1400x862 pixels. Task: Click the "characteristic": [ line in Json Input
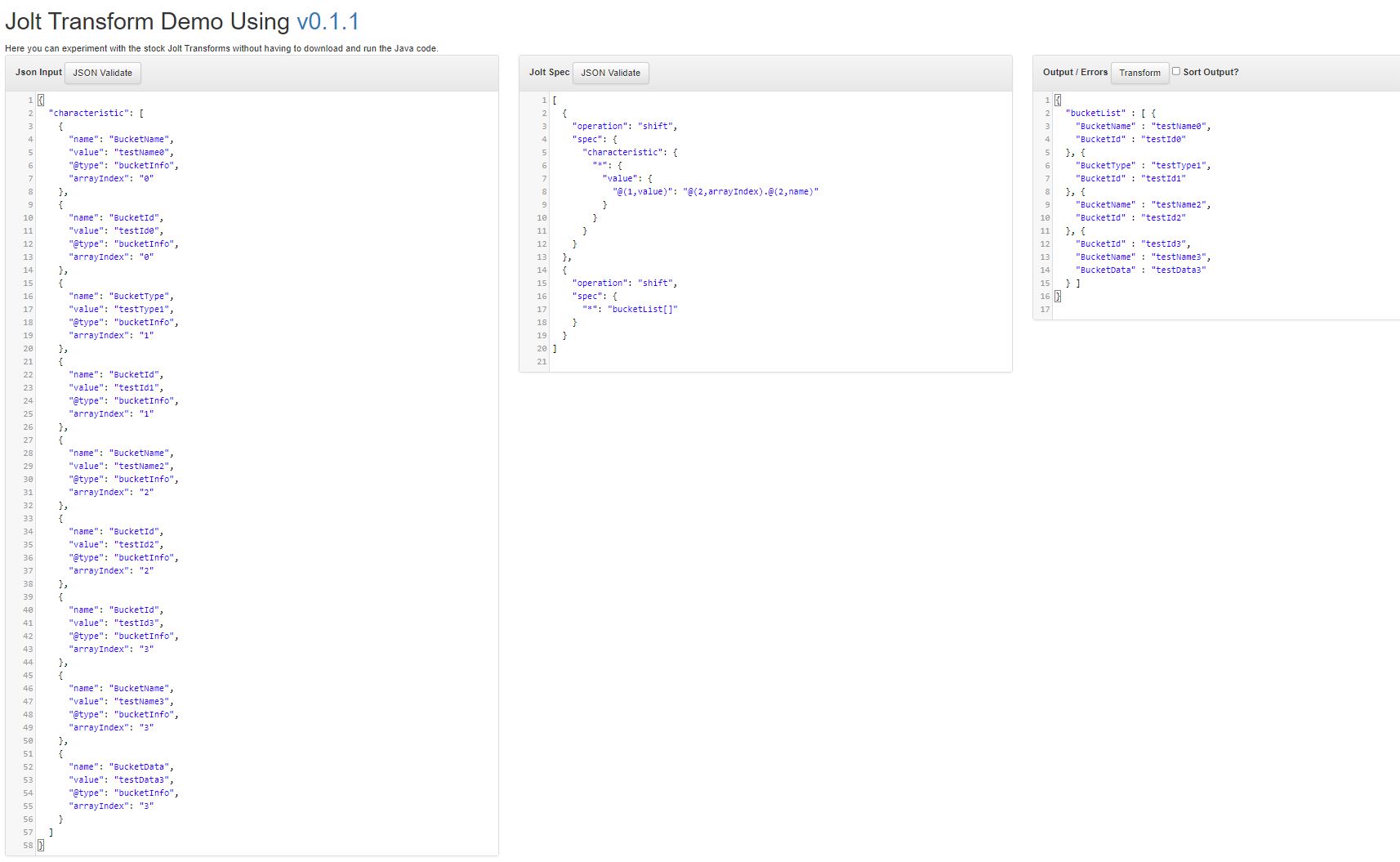(x=96, y=113)
